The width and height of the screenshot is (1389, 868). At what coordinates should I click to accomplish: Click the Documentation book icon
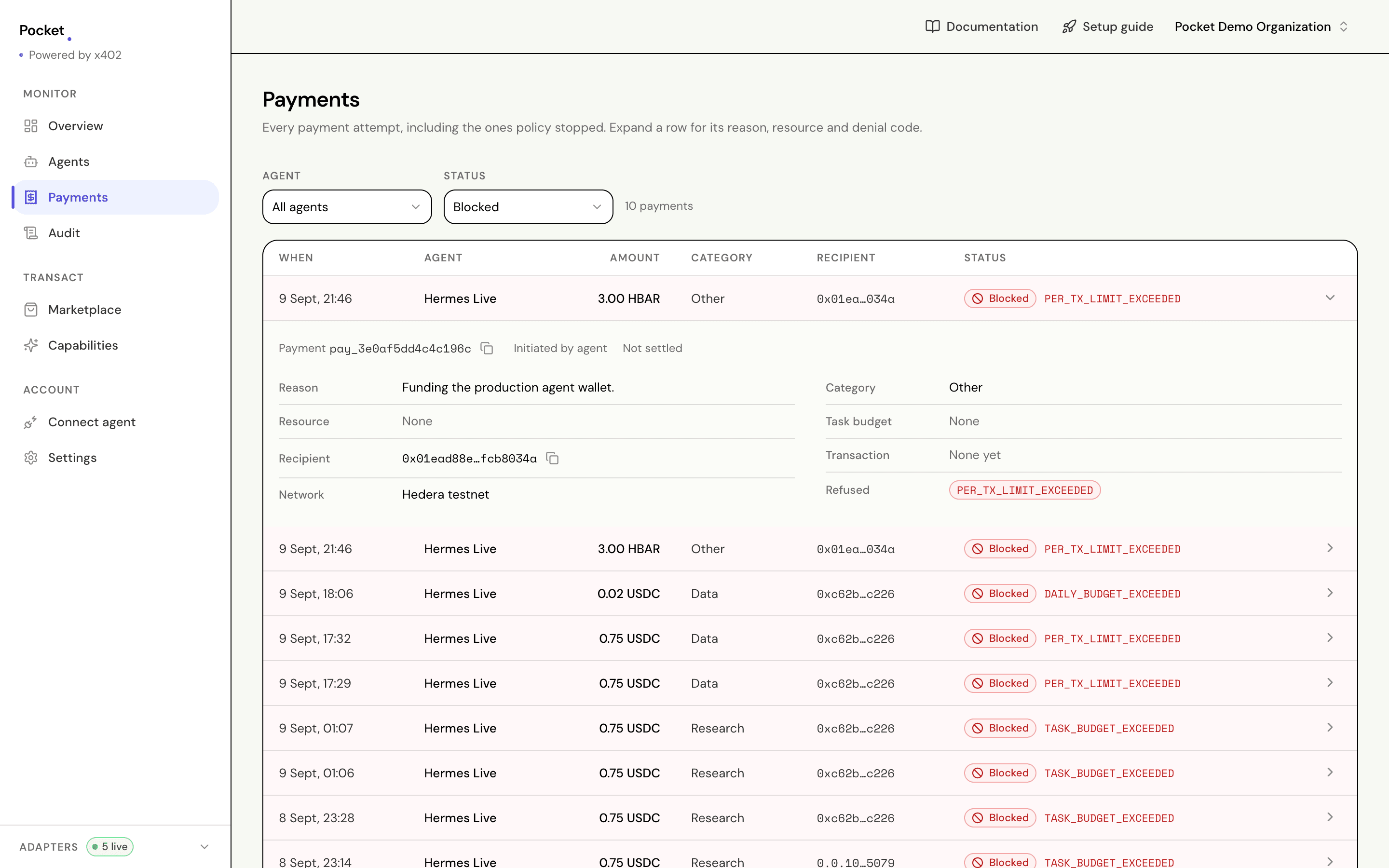[x=933, y=27]
